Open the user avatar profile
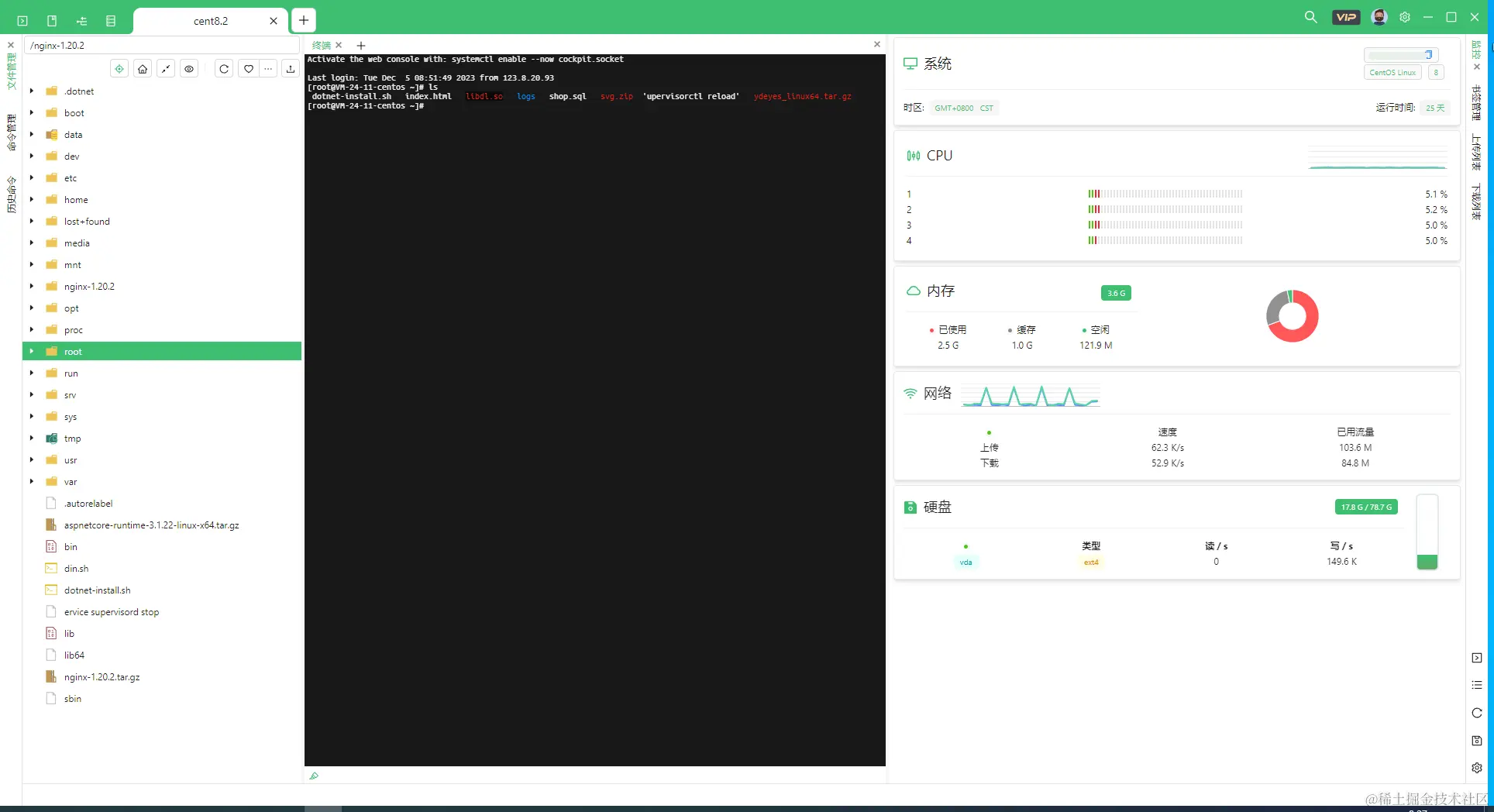 1379,17
